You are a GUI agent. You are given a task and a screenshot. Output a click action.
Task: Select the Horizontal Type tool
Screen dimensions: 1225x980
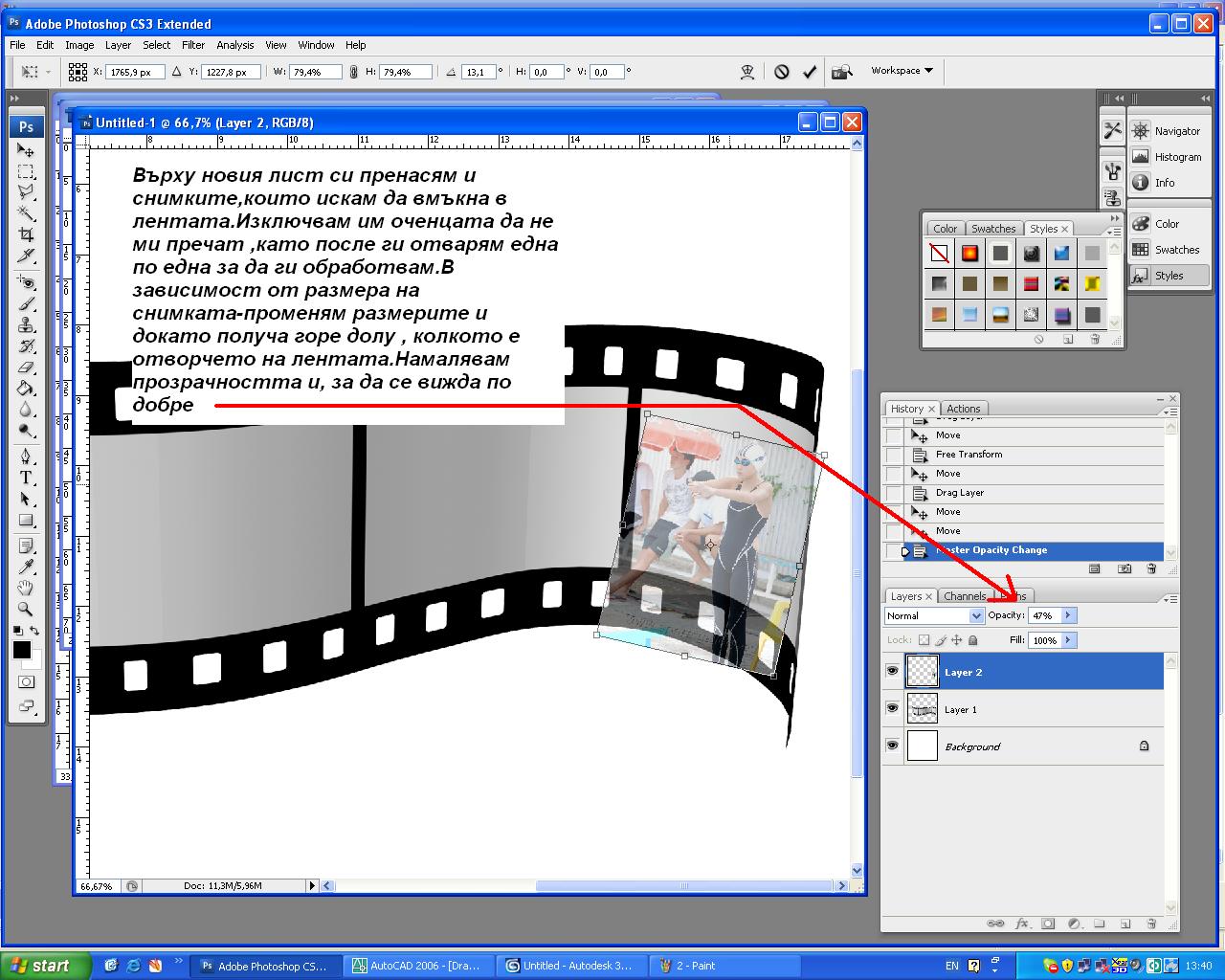pyautogui.click(x=26, y=478)
